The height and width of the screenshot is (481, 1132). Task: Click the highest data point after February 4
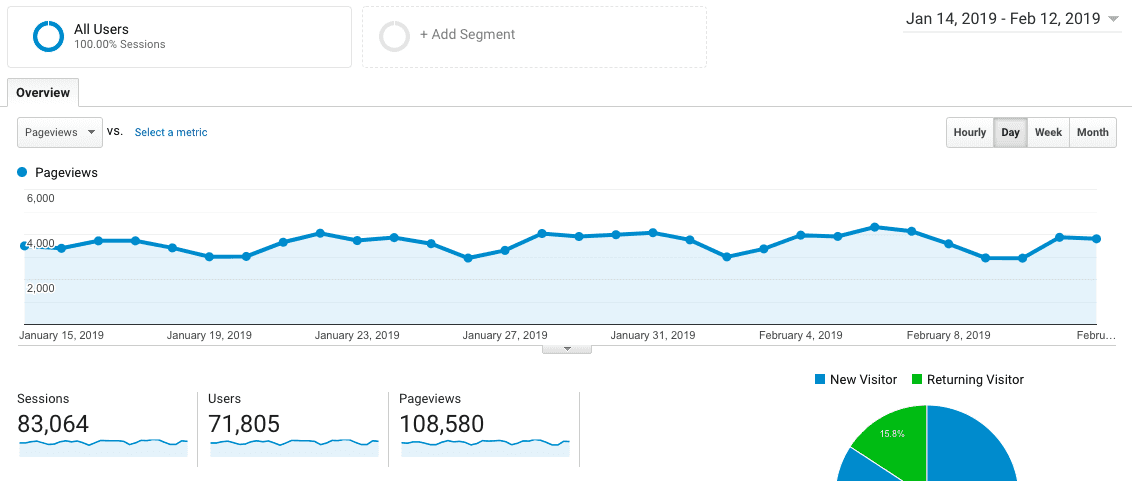click(x=874, y=227)
